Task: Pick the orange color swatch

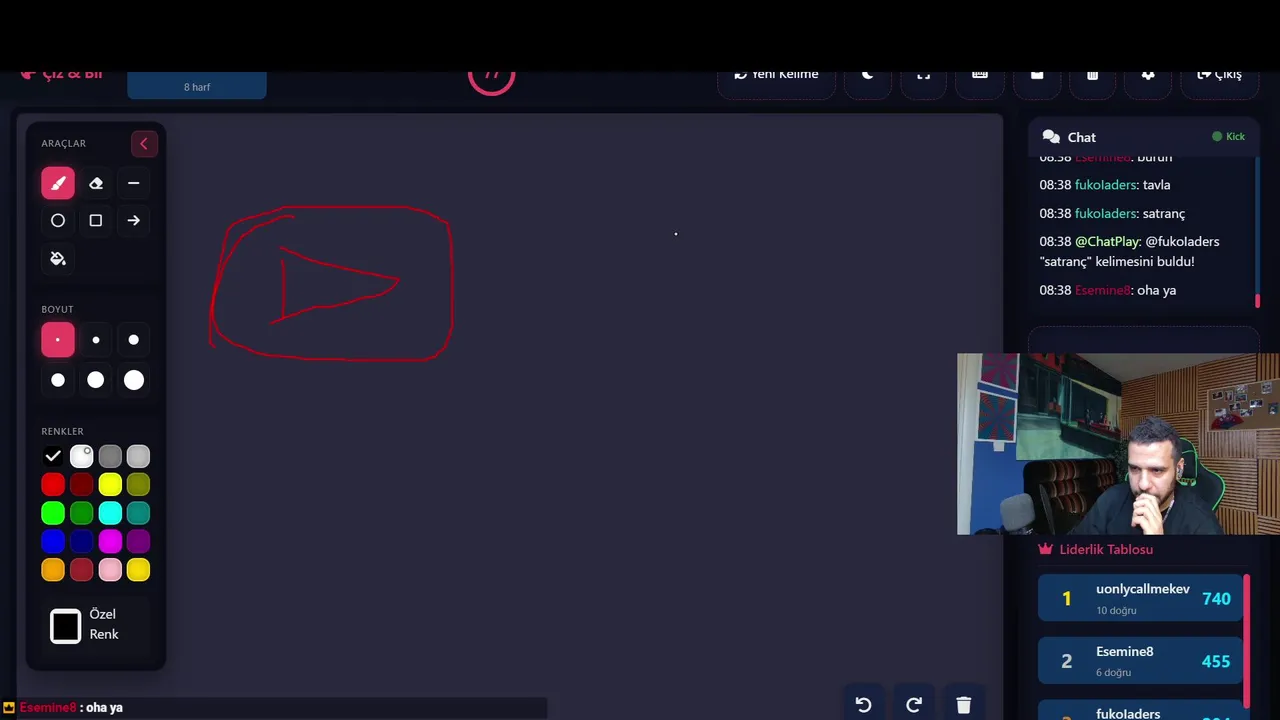Action: (x=53, y=570)
